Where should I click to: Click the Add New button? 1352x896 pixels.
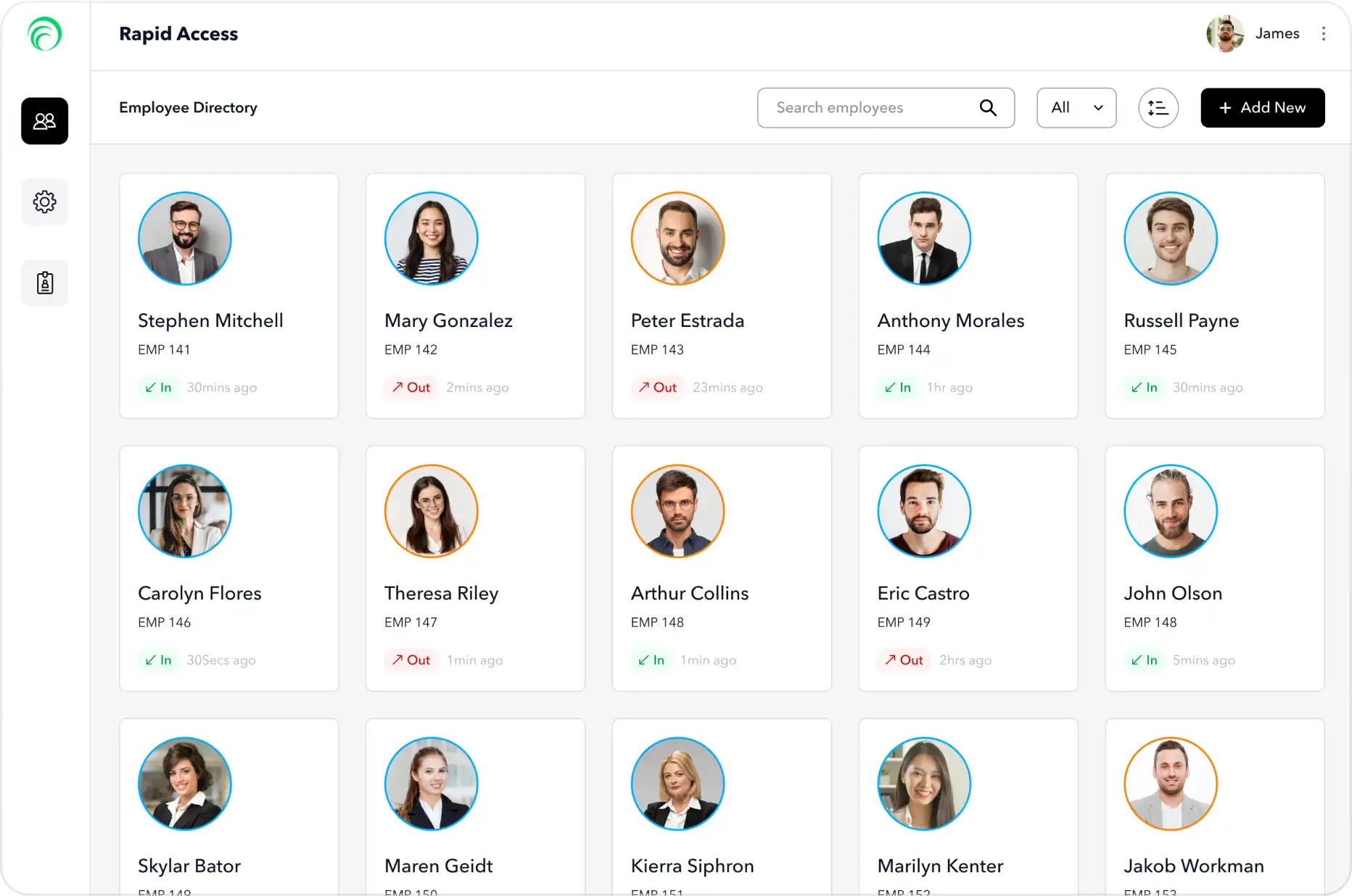1262,107
